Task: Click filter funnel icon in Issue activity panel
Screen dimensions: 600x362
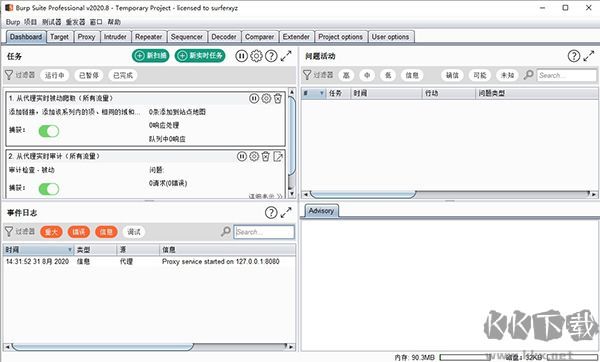Action: [307, 75]
